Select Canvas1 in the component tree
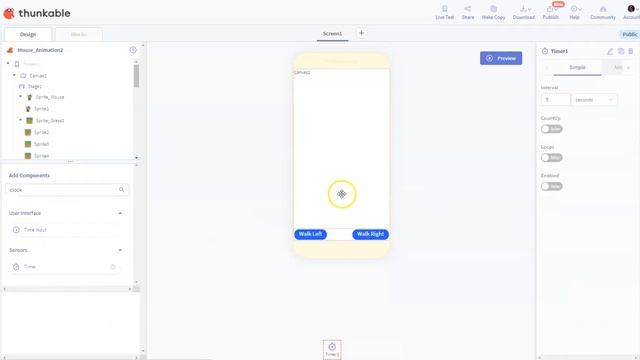The image size is (640, 360). (38, 76)
